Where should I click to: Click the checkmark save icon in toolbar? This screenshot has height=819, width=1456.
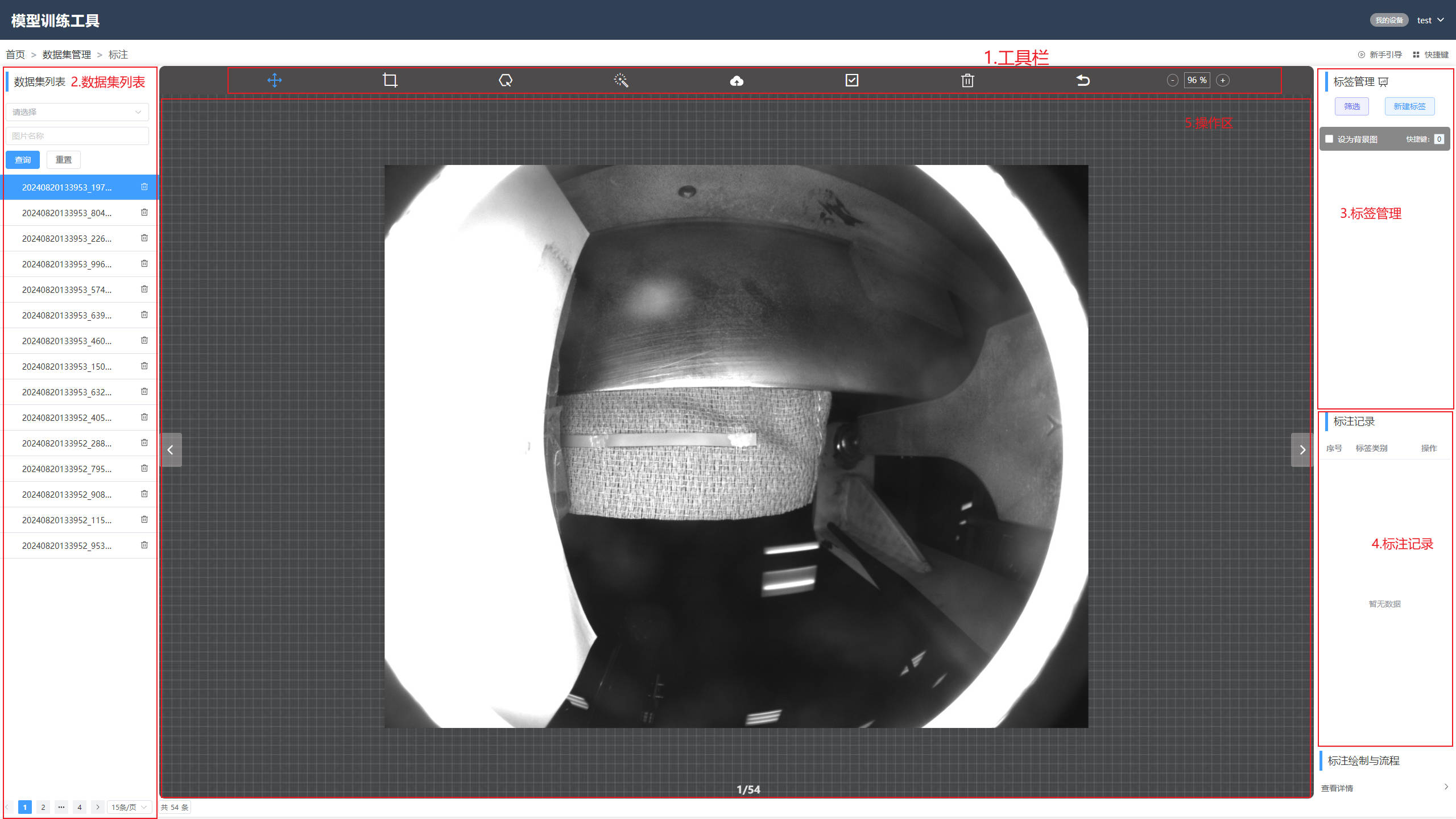pos(852,80)
